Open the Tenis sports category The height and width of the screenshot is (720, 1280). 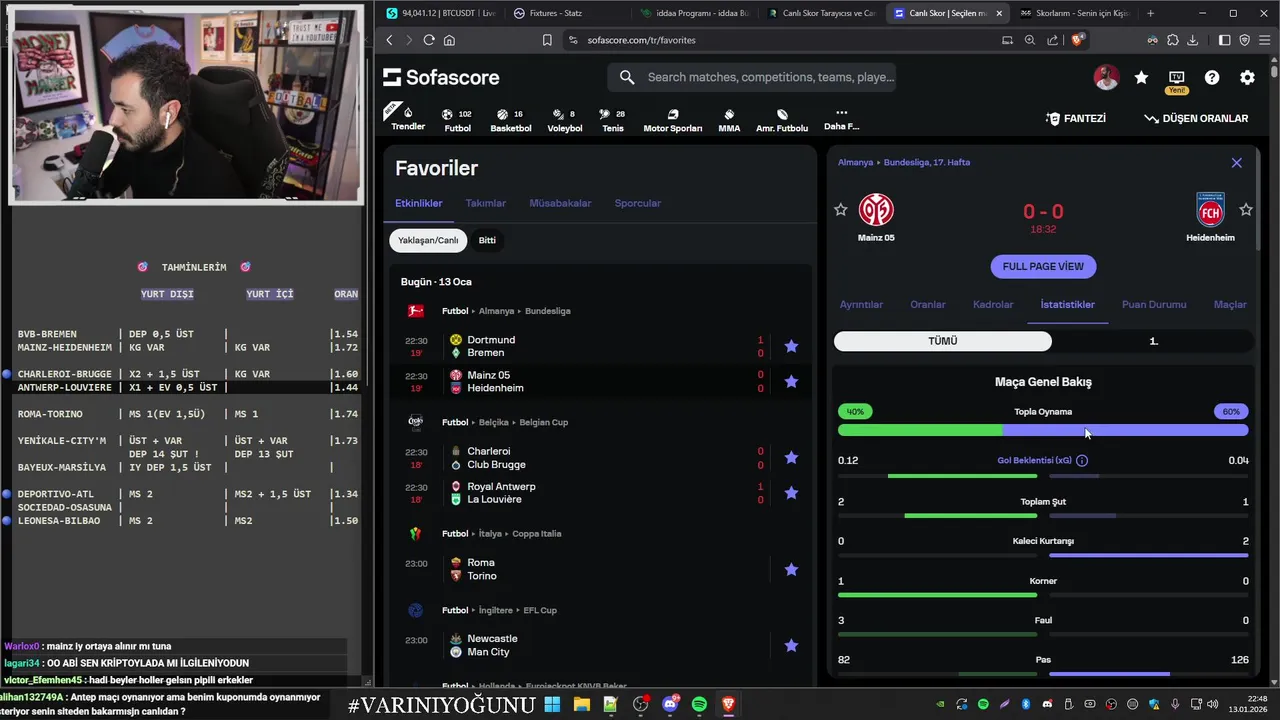(x=613, y=120)
